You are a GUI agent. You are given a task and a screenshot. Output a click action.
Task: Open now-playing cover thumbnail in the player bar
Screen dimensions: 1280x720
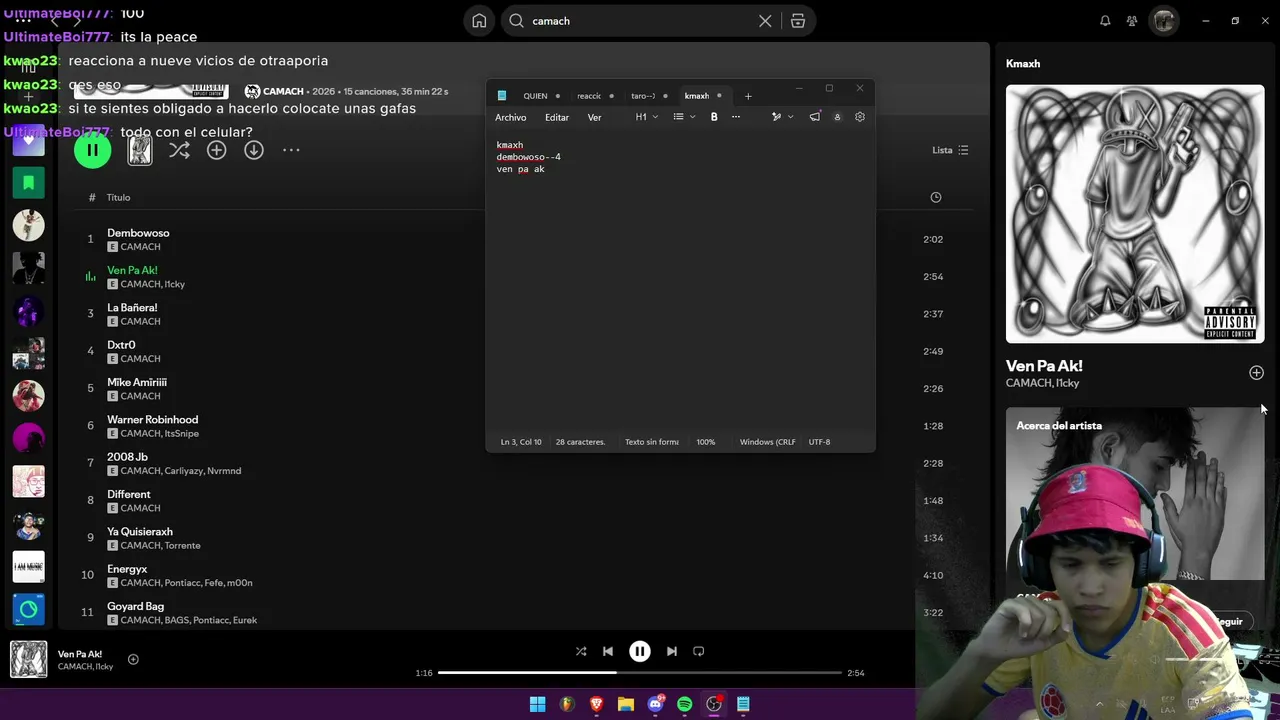[28, 659]
